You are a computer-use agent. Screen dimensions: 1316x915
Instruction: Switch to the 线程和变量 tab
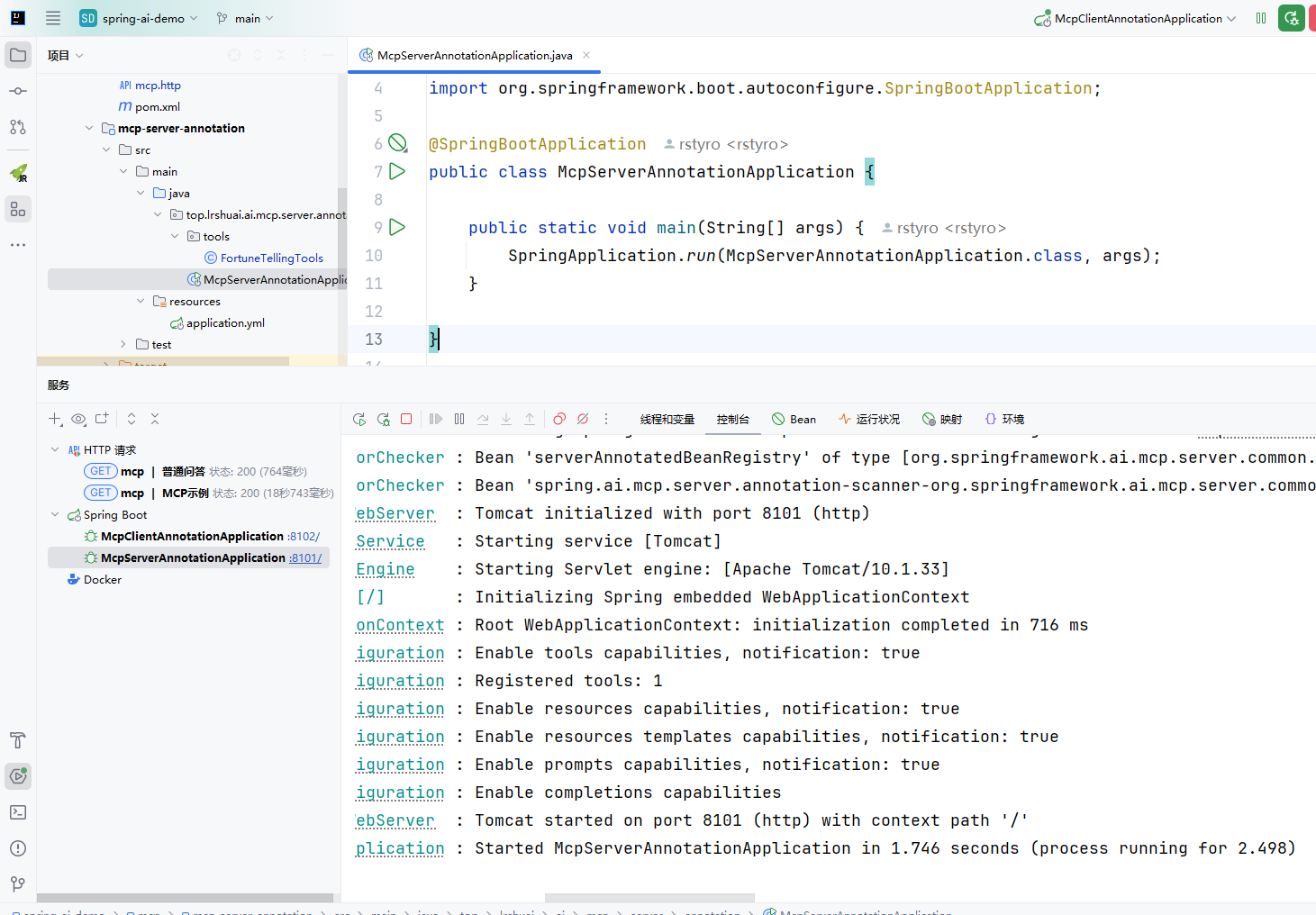click(x=667, y=419)
